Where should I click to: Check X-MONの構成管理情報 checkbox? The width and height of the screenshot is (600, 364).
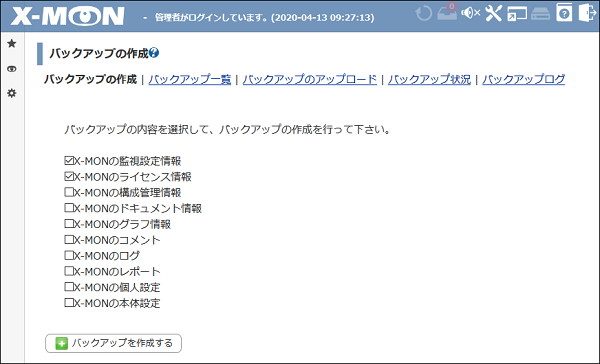(x=69, y=192)
